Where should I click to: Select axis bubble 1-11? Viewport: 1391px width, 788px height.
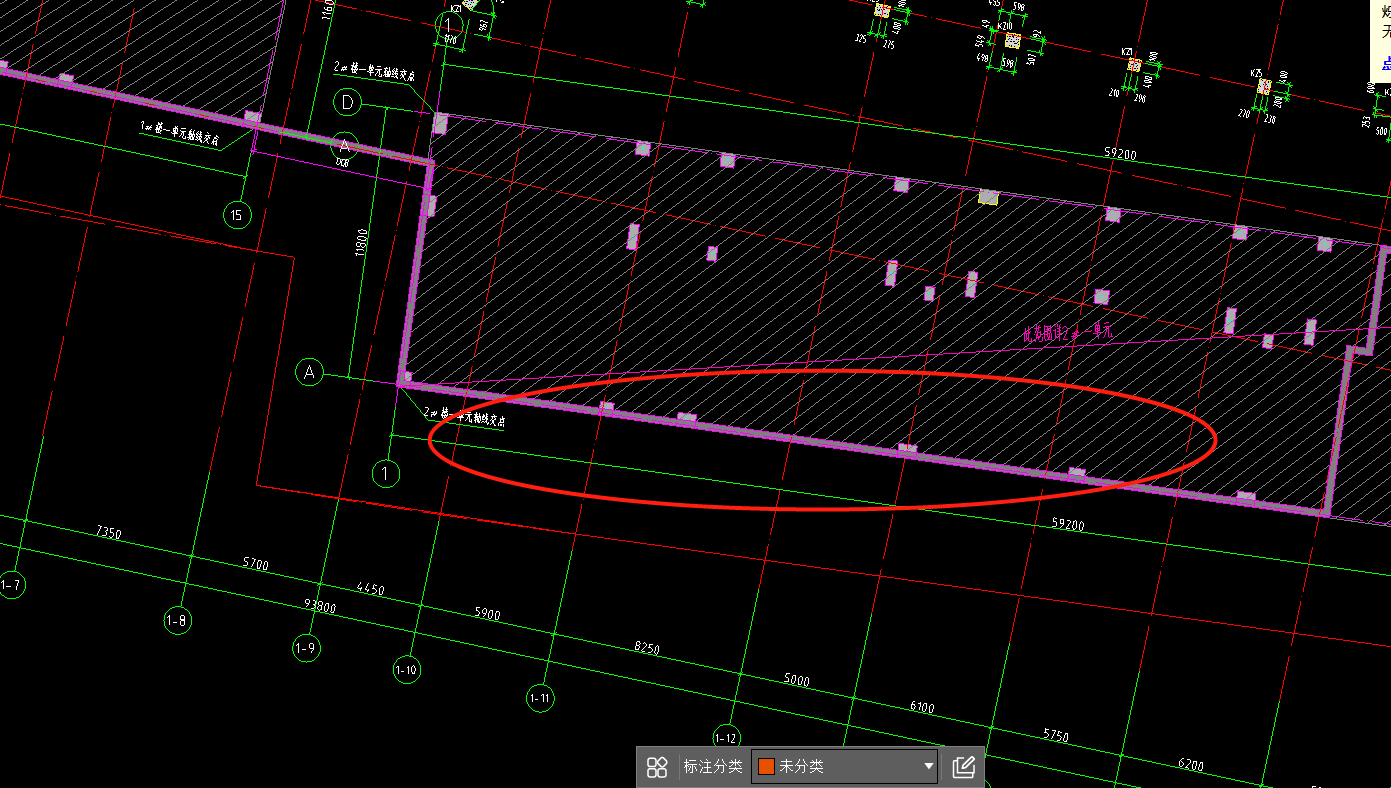(540, 697)
